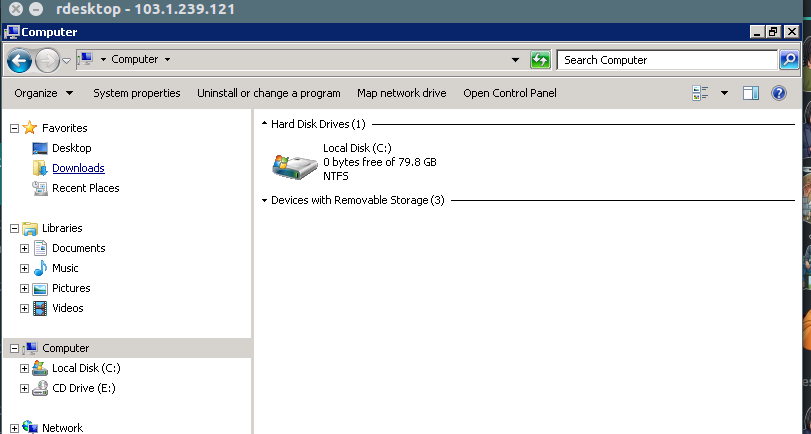Select Computer in navigation pane
The height and width of the screenshot is (434, 811).
(66, 348)
